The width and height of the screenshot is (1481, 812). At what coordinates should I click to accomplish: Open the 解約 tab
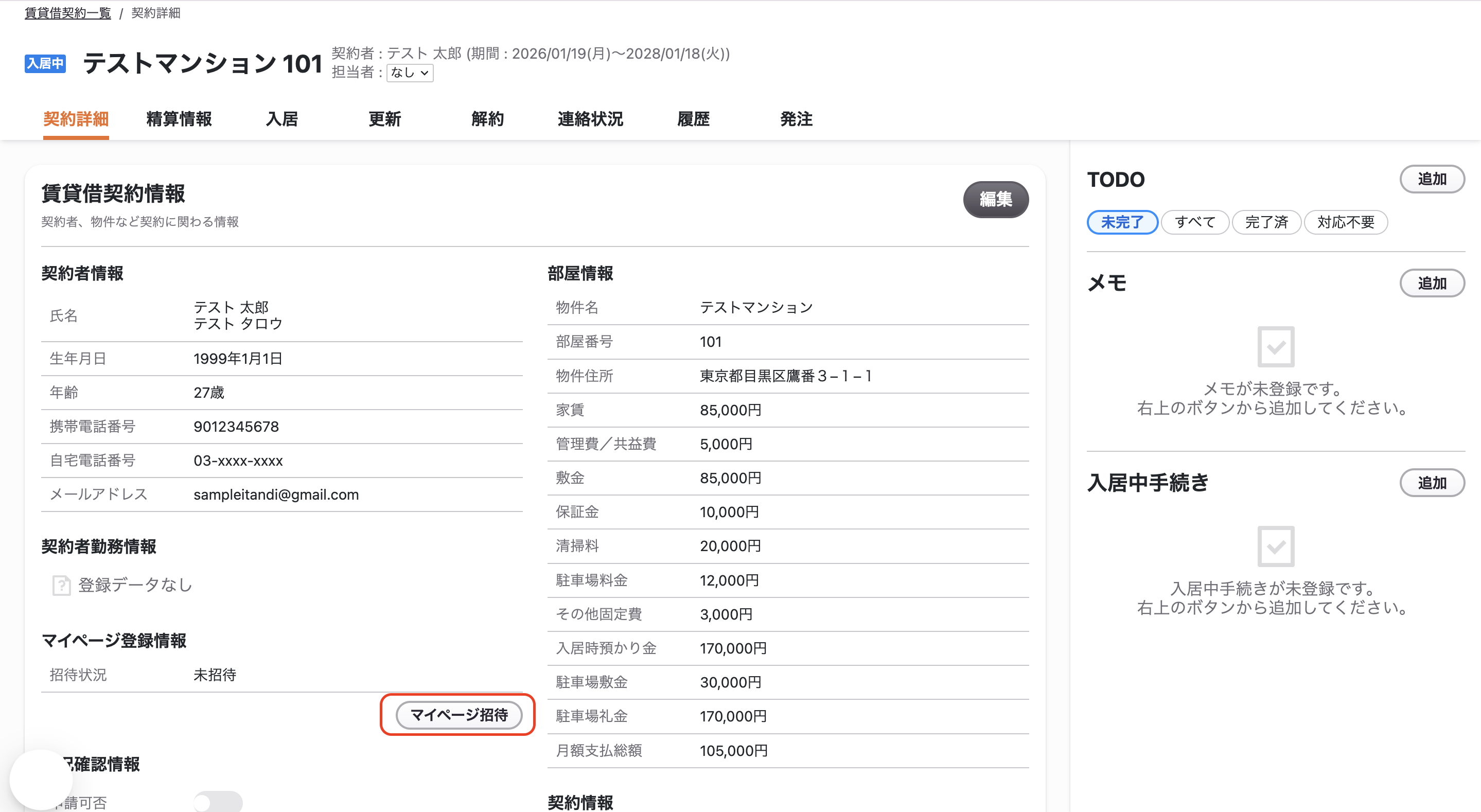tap(487, 119)
